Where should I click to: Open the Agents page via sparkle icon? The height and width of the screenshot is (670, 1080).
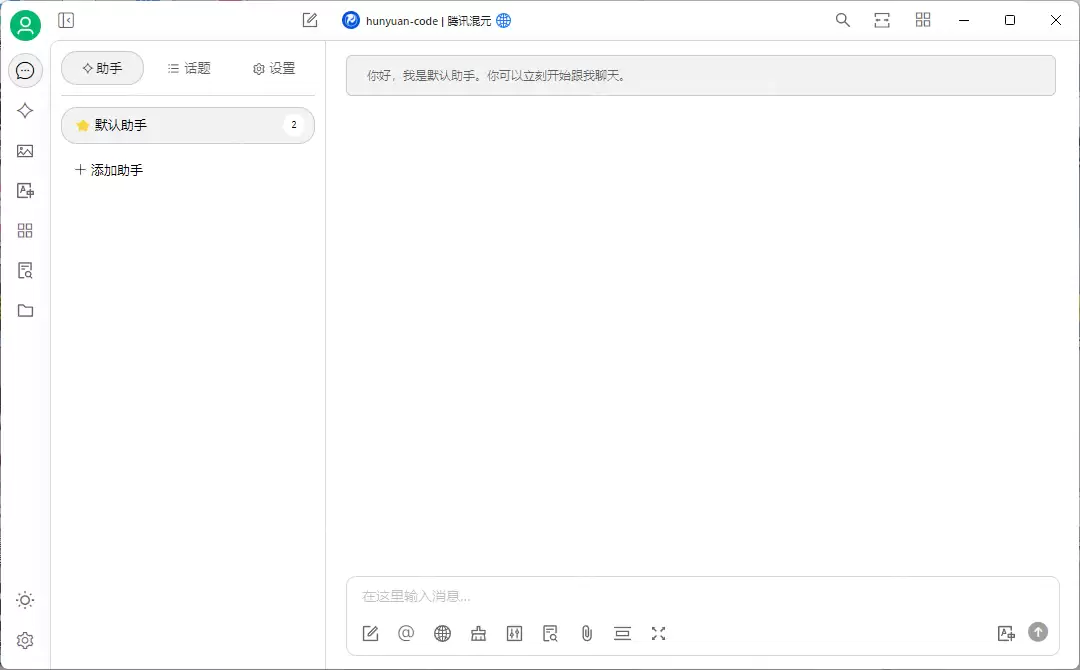pos(25,110)
